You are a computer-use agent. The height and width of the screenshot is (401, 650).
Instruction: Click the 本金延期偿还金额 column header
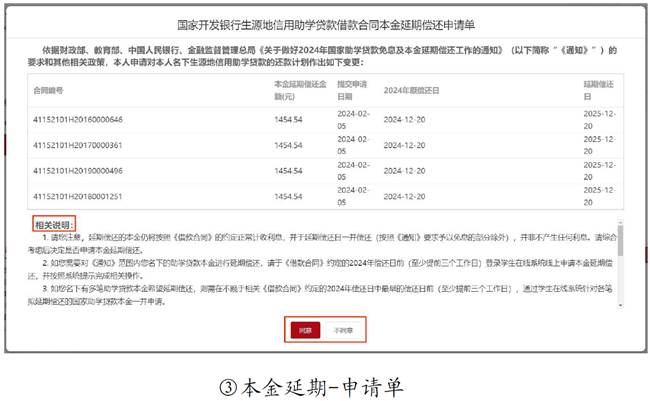click(298, 90)
